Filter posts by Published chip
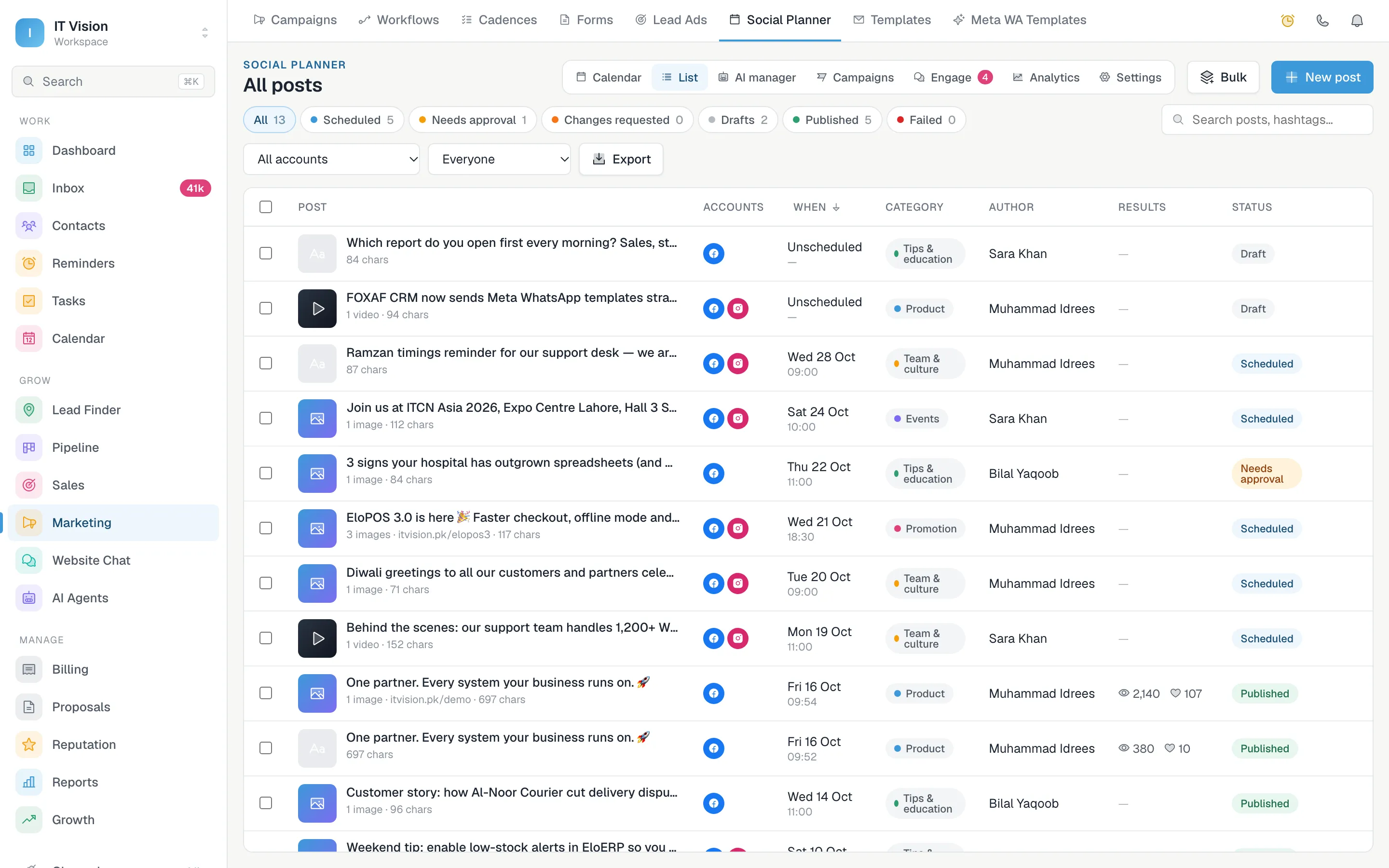Screen dimensions: 1389x868 pyautogui.click(x=832, y=120)
